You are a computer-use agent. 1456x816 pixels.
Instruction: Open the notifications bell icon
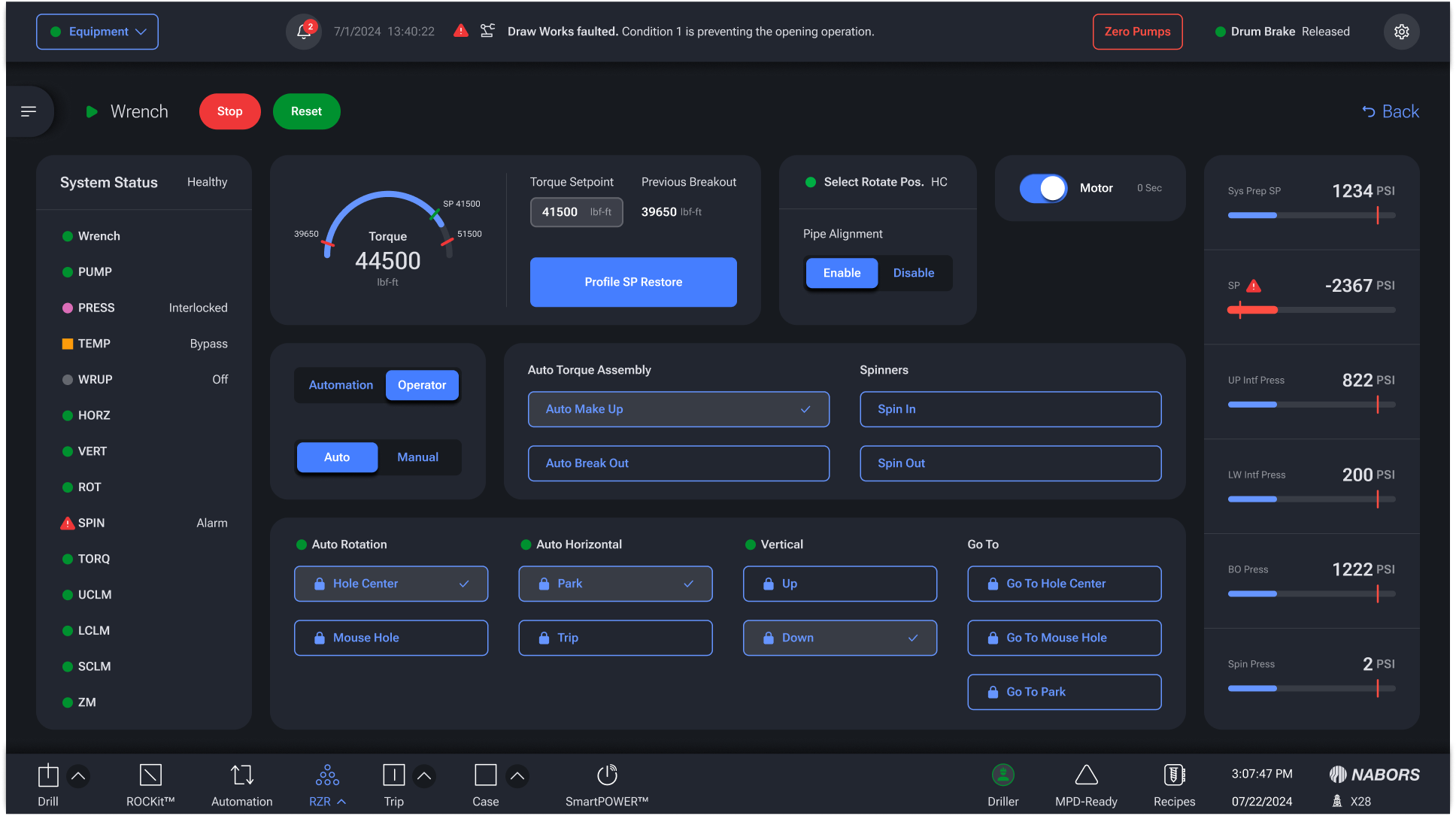coord(304,32)
